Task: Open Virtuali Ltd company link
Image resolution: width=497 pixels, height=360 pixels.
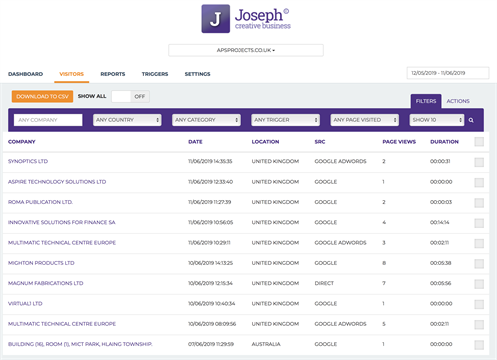Action: (25, 304)
